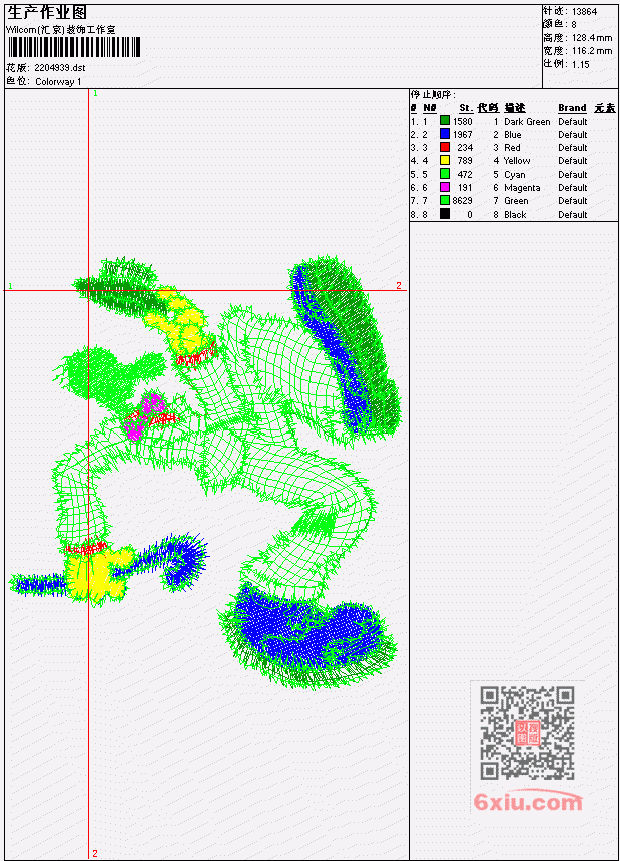Click Default brand in the Dark Green row

573,121
